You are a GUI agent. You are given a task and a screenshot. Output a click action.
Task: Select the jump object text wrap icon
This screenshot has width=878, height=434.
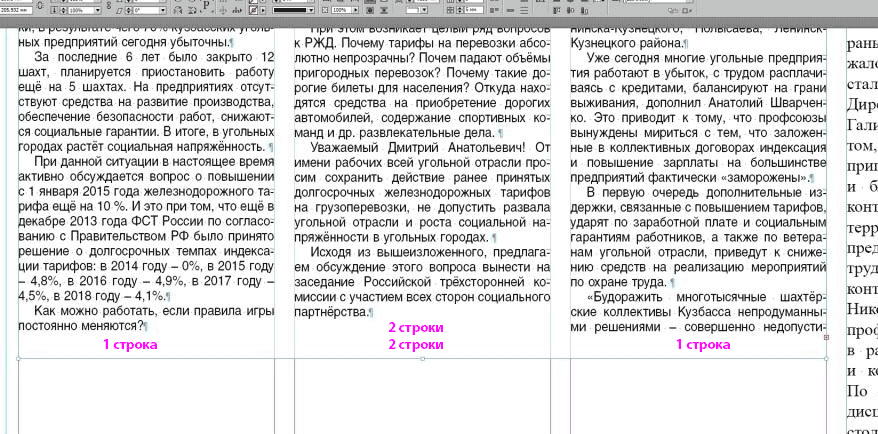[x=370, y=10]
